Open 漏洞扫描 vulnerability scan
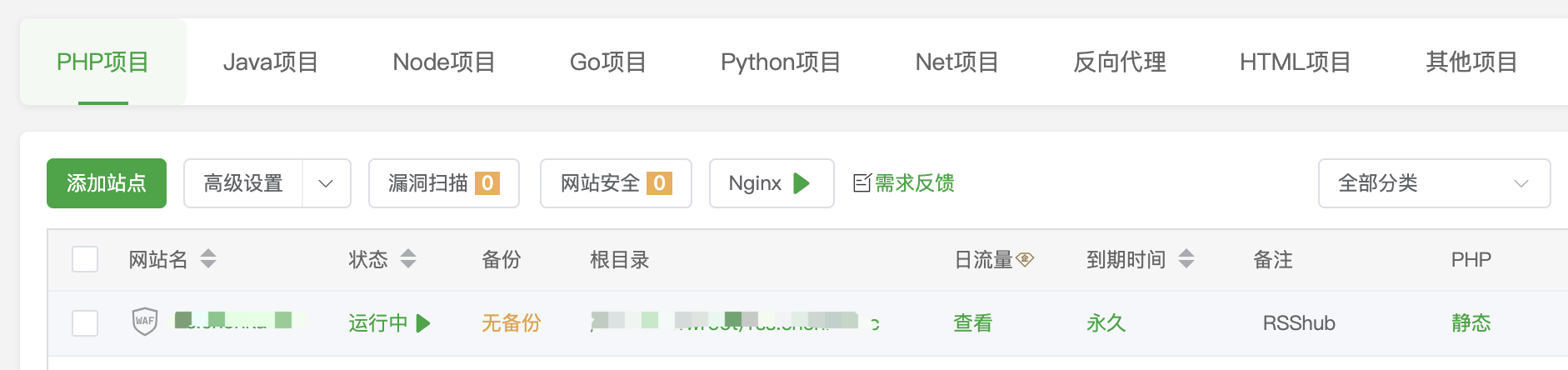Screen dimensions: 1568x370 [443, 183]
